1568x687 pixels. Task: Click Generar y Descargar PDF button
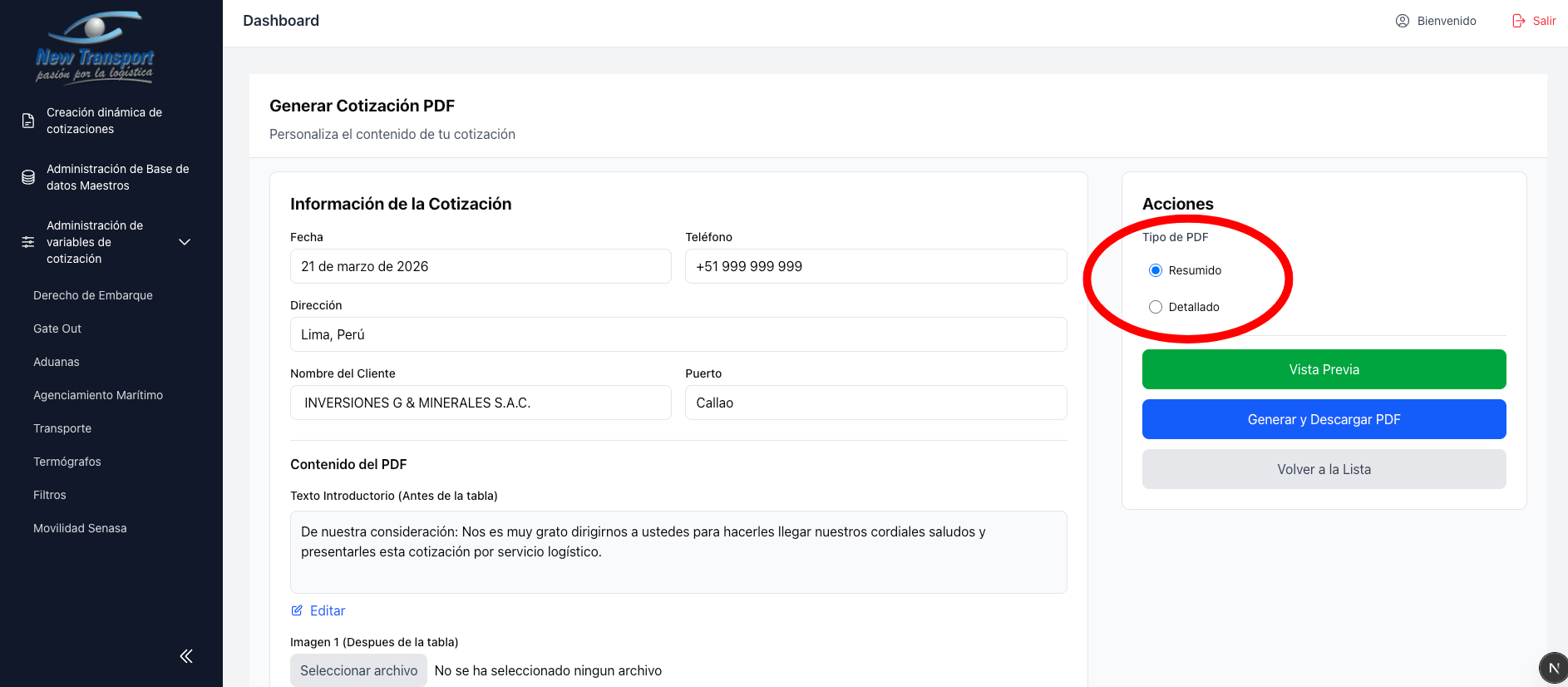point(1324,419)
